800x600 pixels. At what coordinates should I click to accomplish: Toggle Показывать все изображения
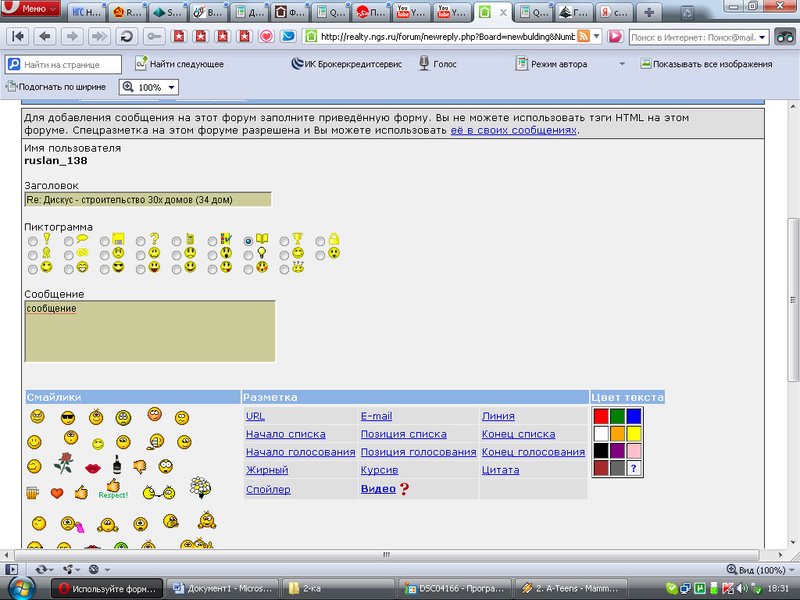click(706, 64)
